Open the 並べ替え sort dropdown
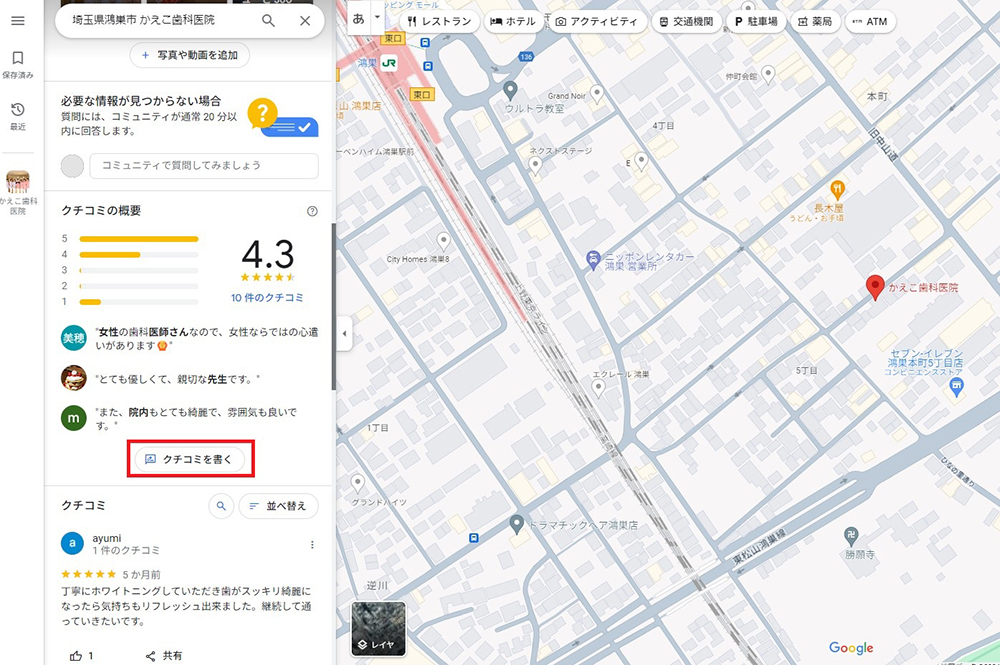 pos(278,506)
